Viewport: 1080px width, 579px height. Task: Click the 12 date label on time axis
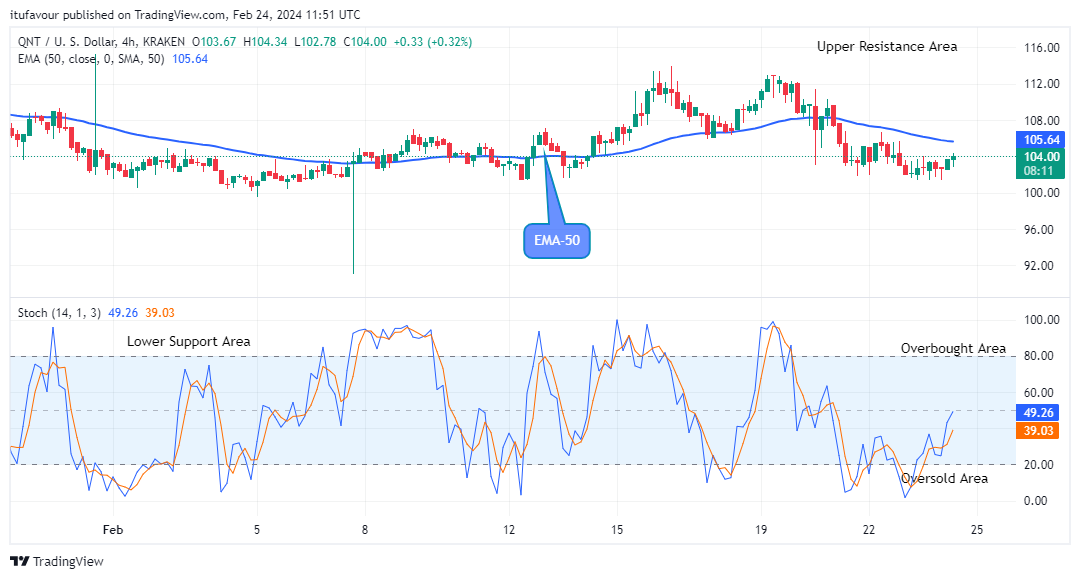pyautogui.click(x=509, y=530)
